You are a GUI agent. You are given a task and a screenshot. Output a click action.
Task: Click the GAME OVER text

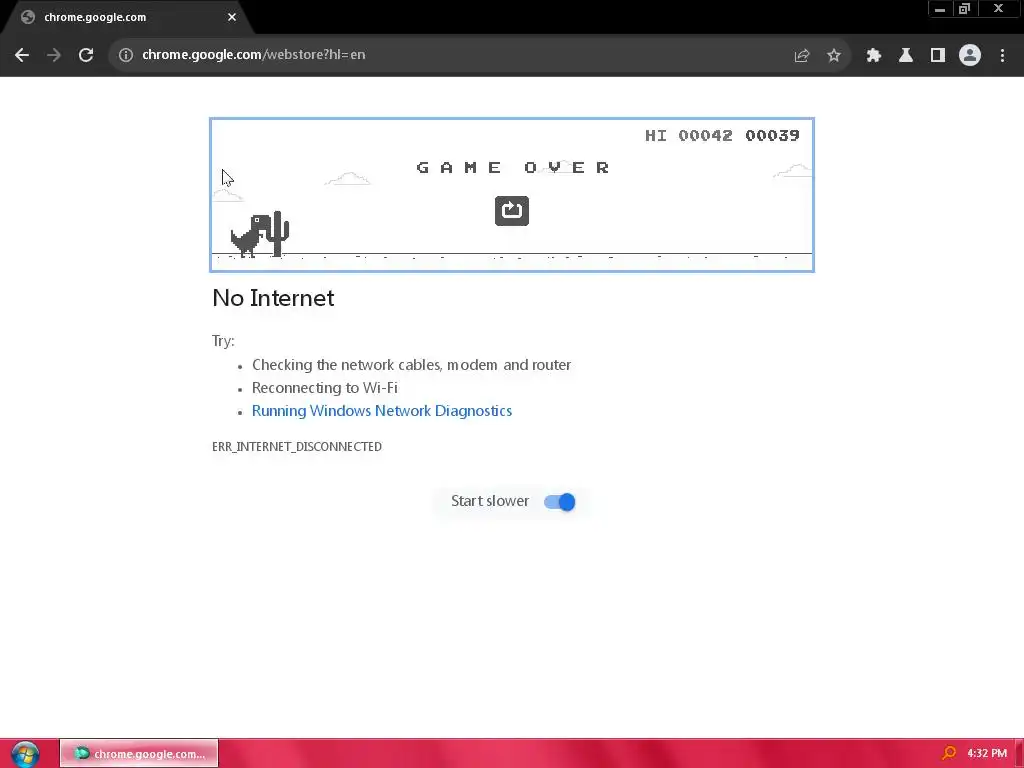click(513, 167)
